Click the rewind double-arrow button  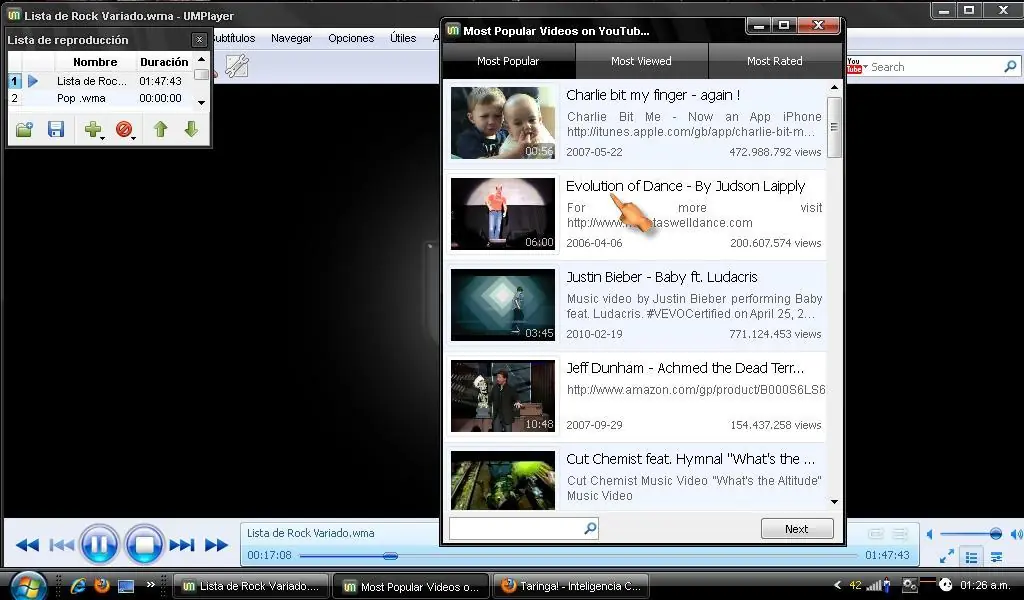point(27,545)
